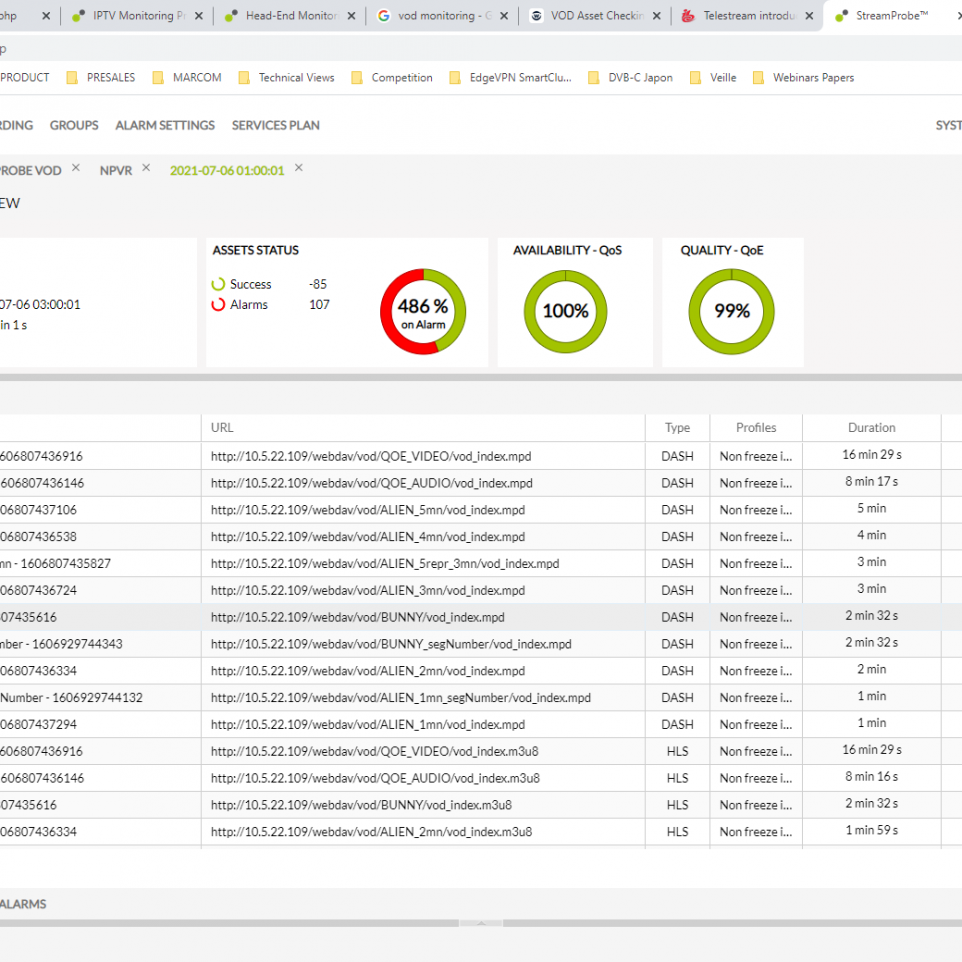Switch to the VOD Asset Checking browser tab
The width and height of the screenshot is (962, 962).
(590, 16)
